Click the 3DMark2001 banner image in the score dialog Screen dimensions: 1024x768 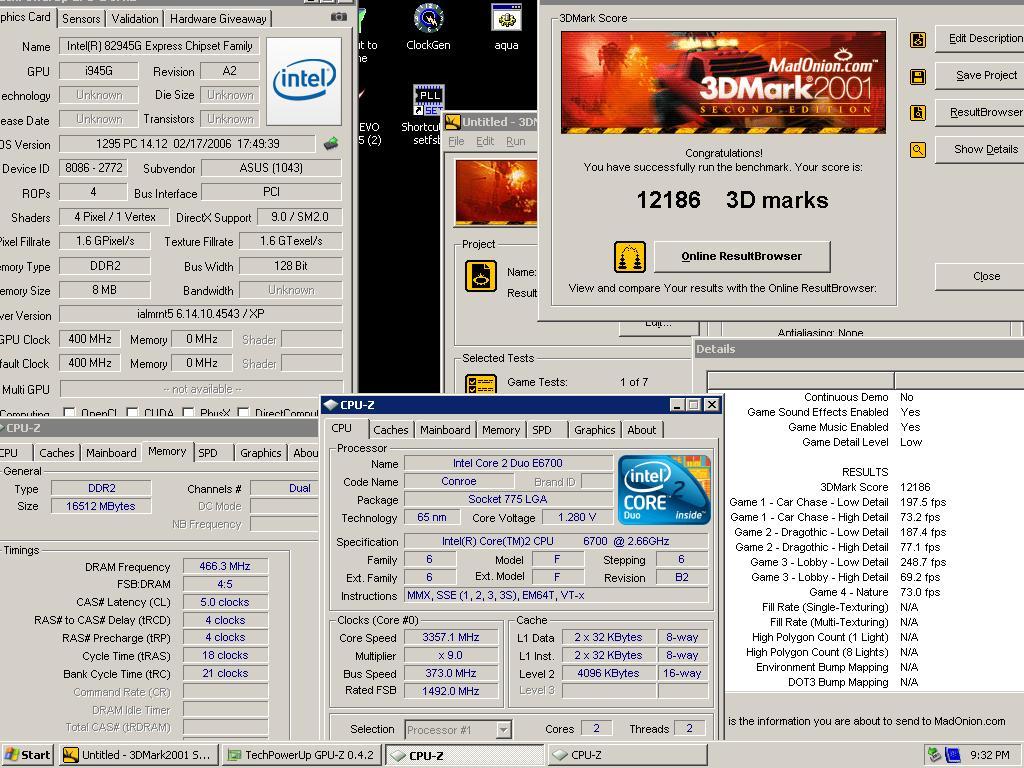coord(724,82)
